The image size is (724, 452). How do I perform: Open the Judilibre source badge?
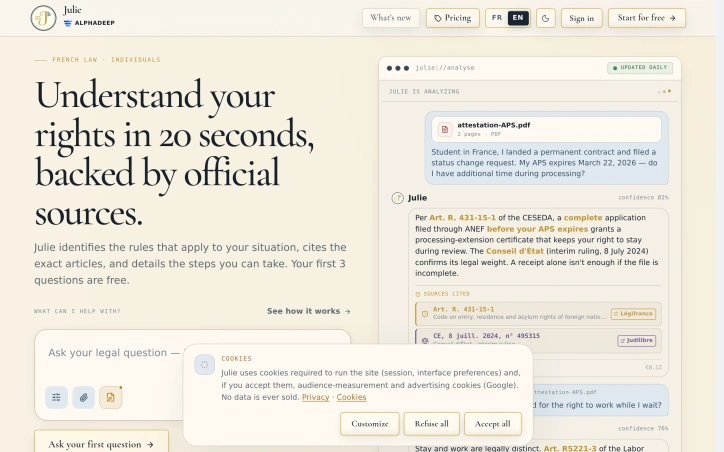tap(636, 341)
